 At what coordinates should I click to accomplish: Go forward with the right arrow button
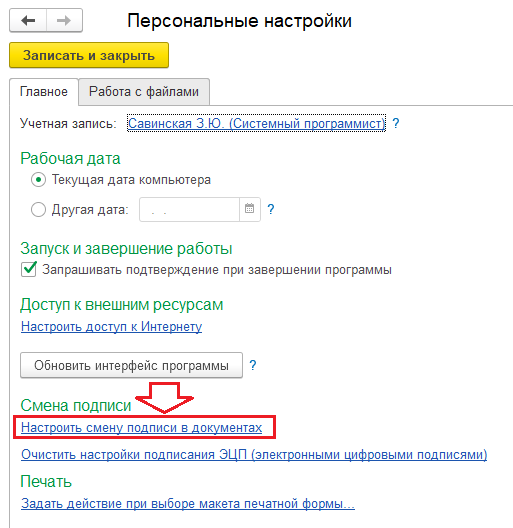click(64, 21)
